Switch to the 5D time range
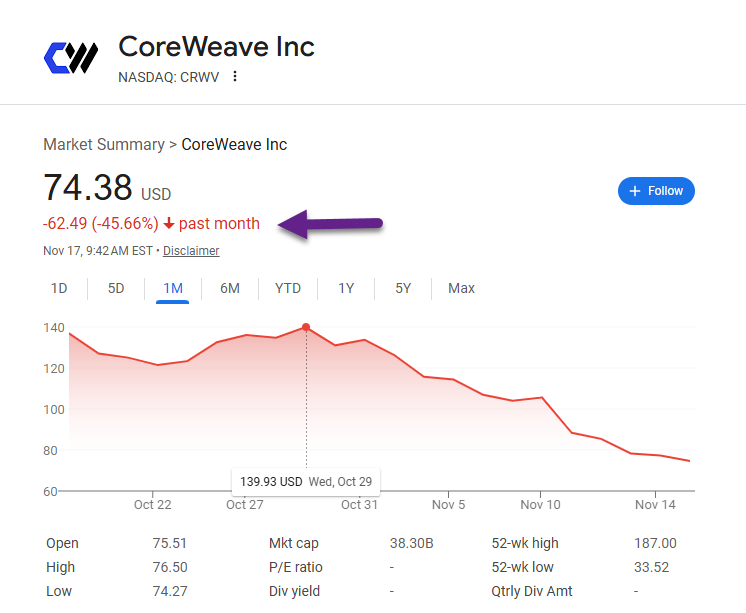746x613 pixels. coord(116,288)
